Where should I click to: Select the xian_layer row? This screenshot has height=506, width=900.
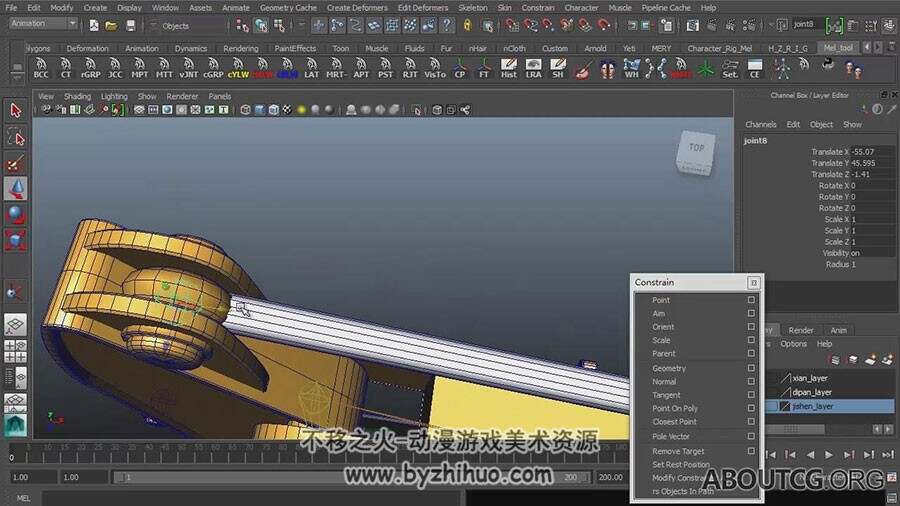(830, 378)
